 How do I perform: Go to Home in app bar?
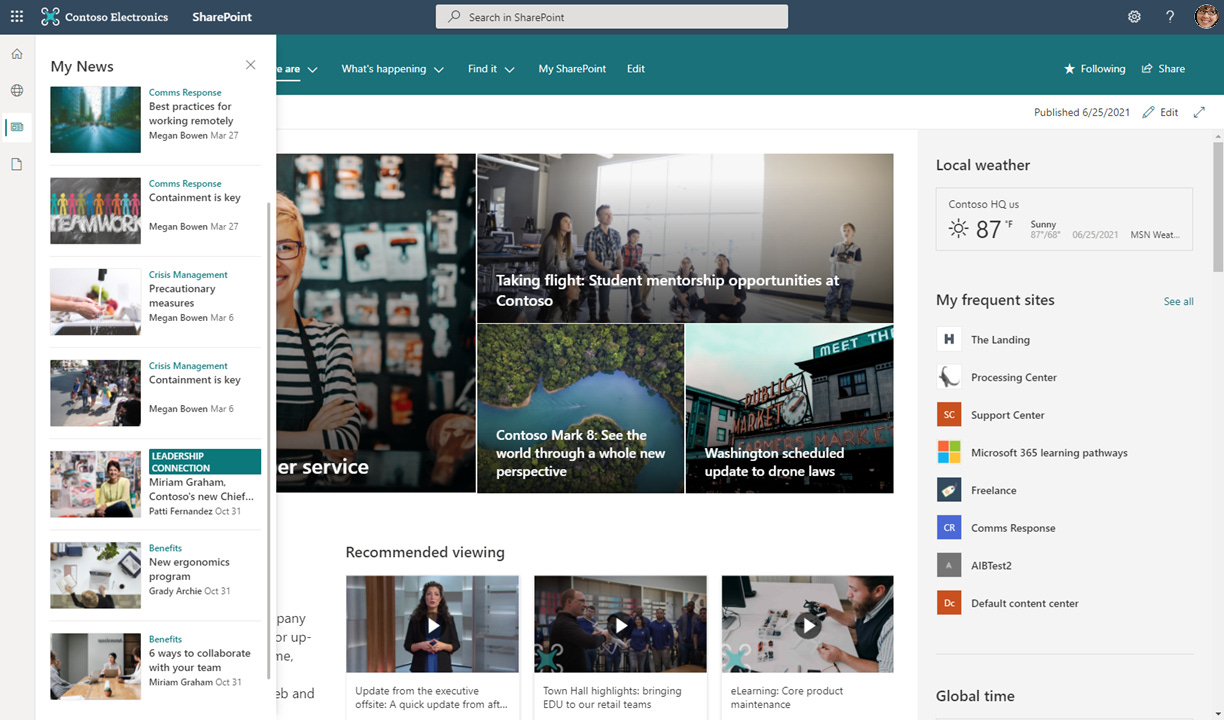coord(17,54)
